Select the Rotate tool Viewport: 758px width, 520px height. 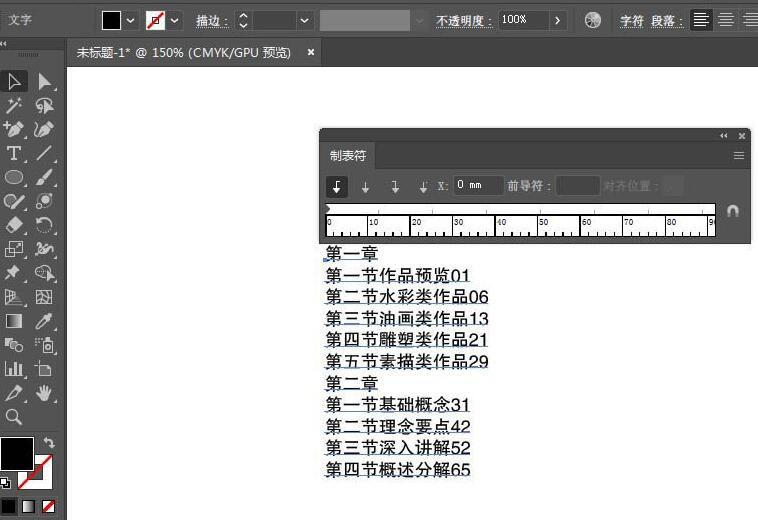44,225
